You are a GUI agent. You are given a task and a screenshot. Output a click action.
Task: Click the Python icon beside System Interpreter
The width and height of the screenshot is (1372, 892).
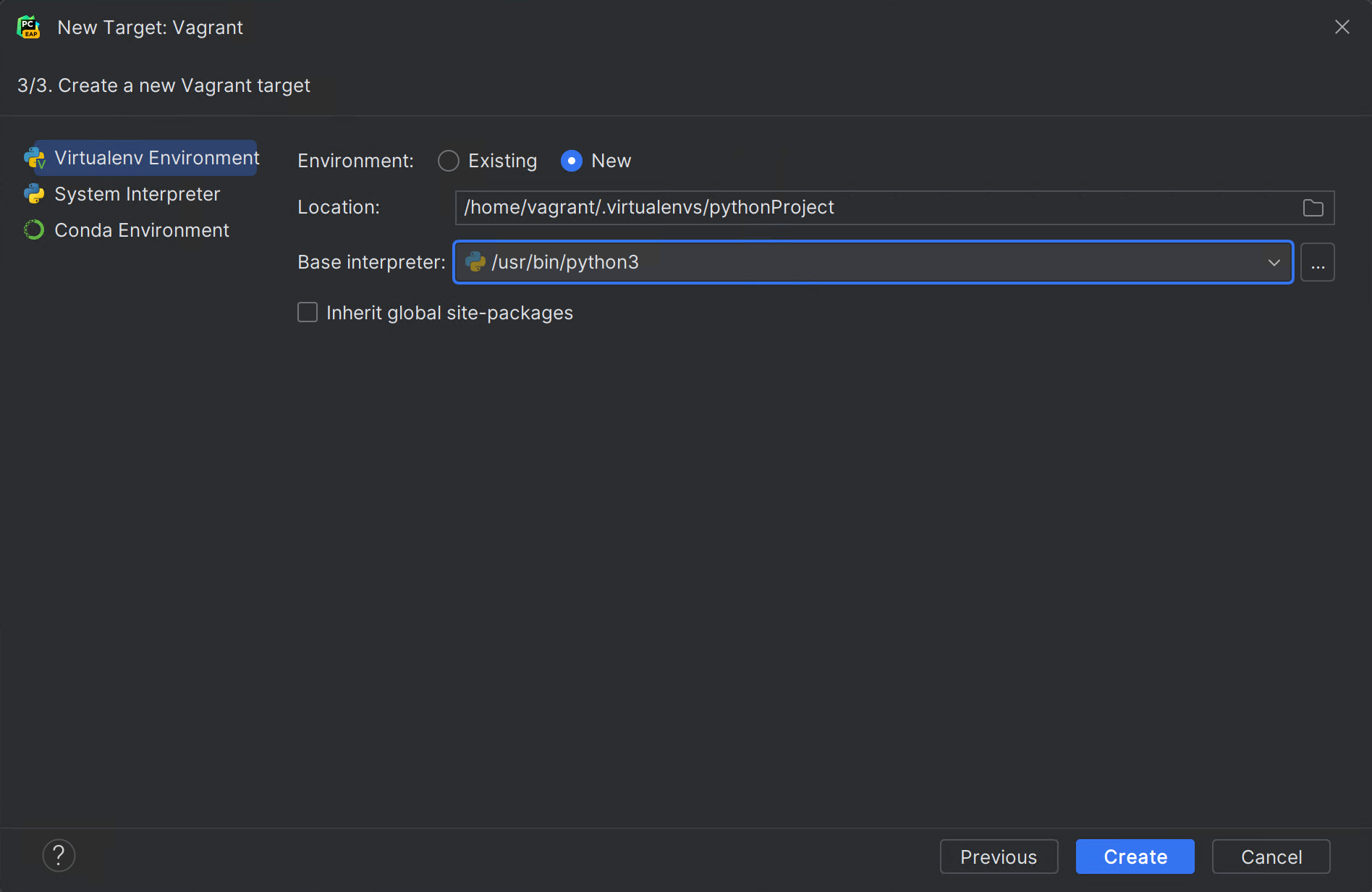tap(33, 194)
